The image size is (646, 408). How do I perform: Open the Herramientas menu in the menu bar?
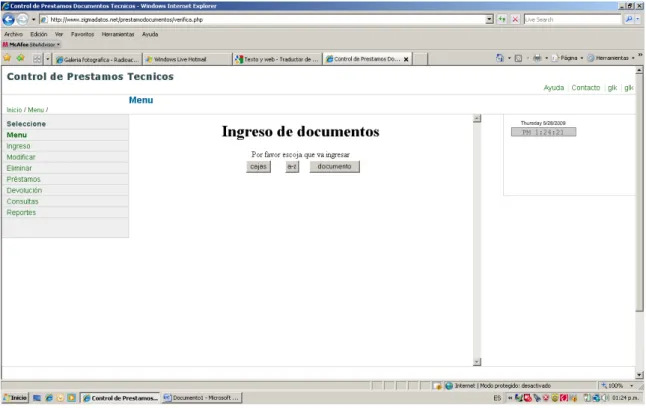[x=118, y=34]
